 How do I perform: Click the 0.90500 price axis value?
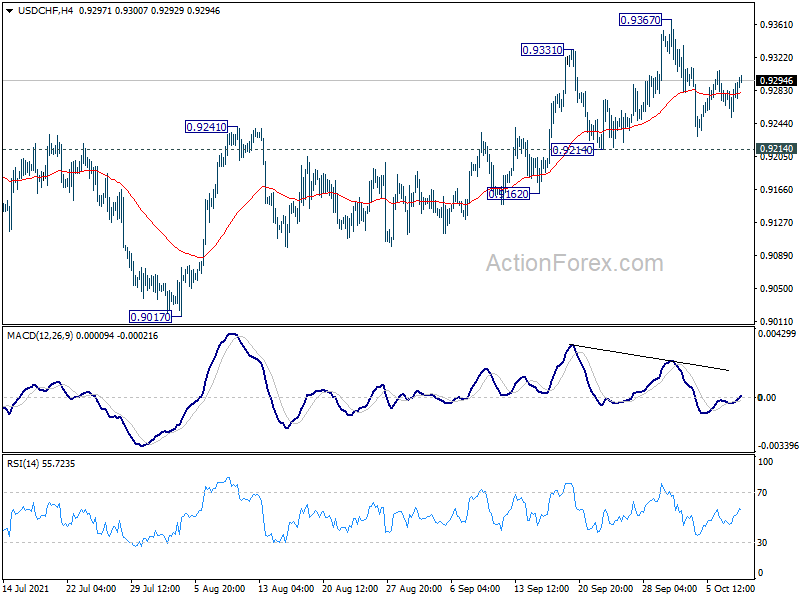pos(777,289)
